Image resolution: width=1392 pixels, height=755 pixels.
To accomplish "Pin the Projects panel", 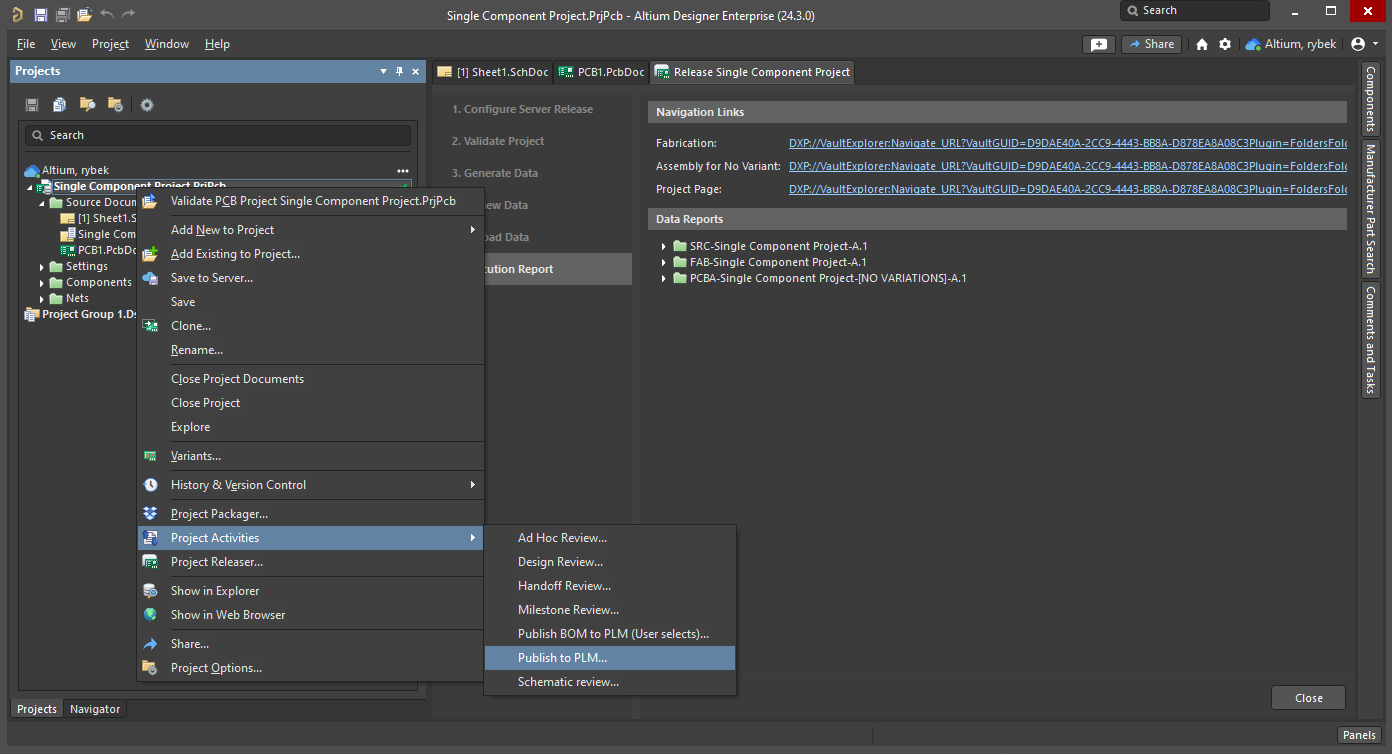I will [x=400, y=71].
